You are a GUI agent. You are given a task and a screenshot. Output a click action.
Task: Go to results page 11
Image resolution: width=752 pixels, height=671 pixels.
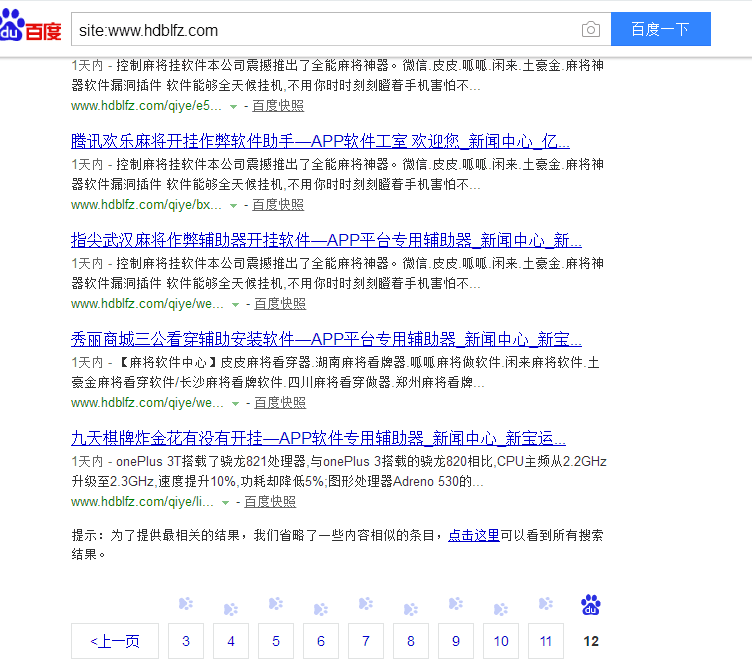[x=546, y=641]
